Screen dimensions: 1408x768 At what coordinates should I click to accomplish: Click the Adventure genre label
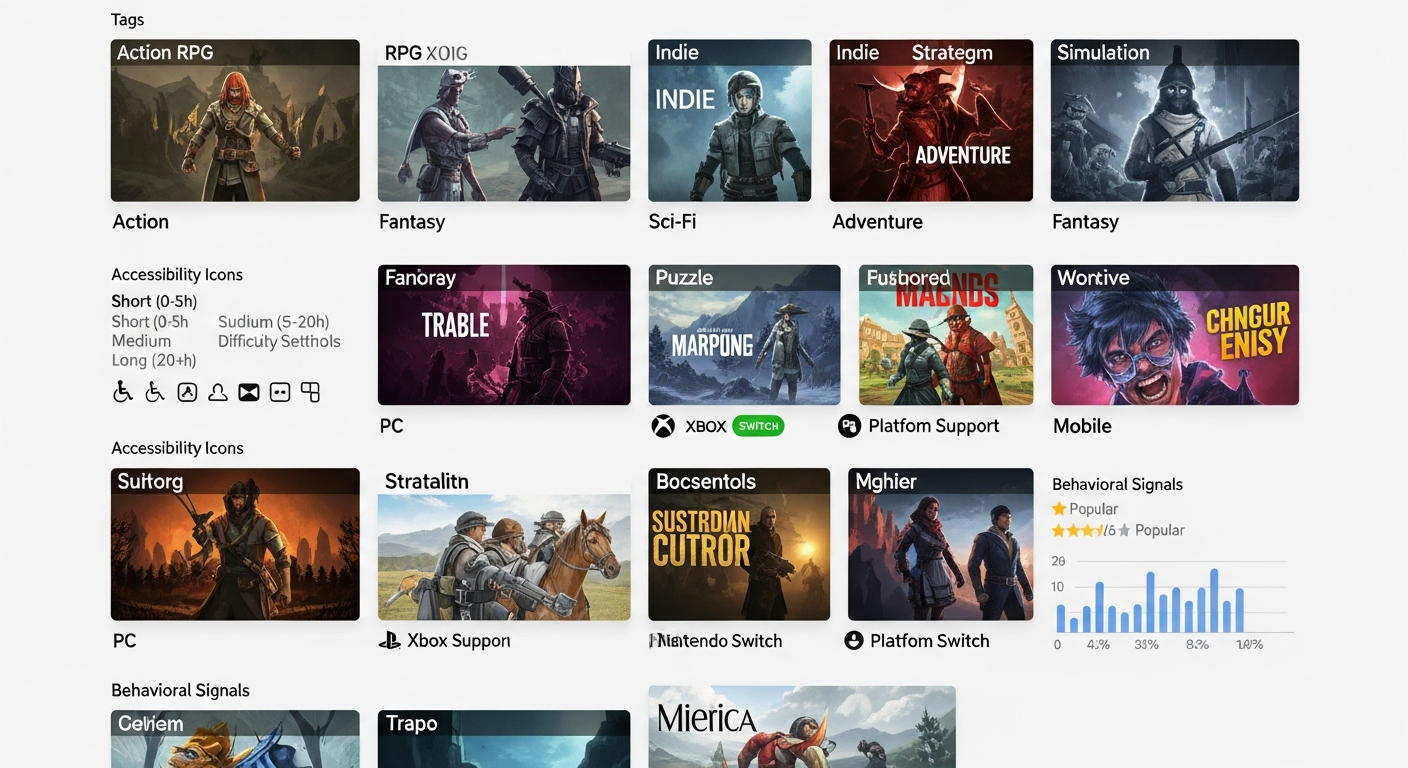tap(878, 222)
